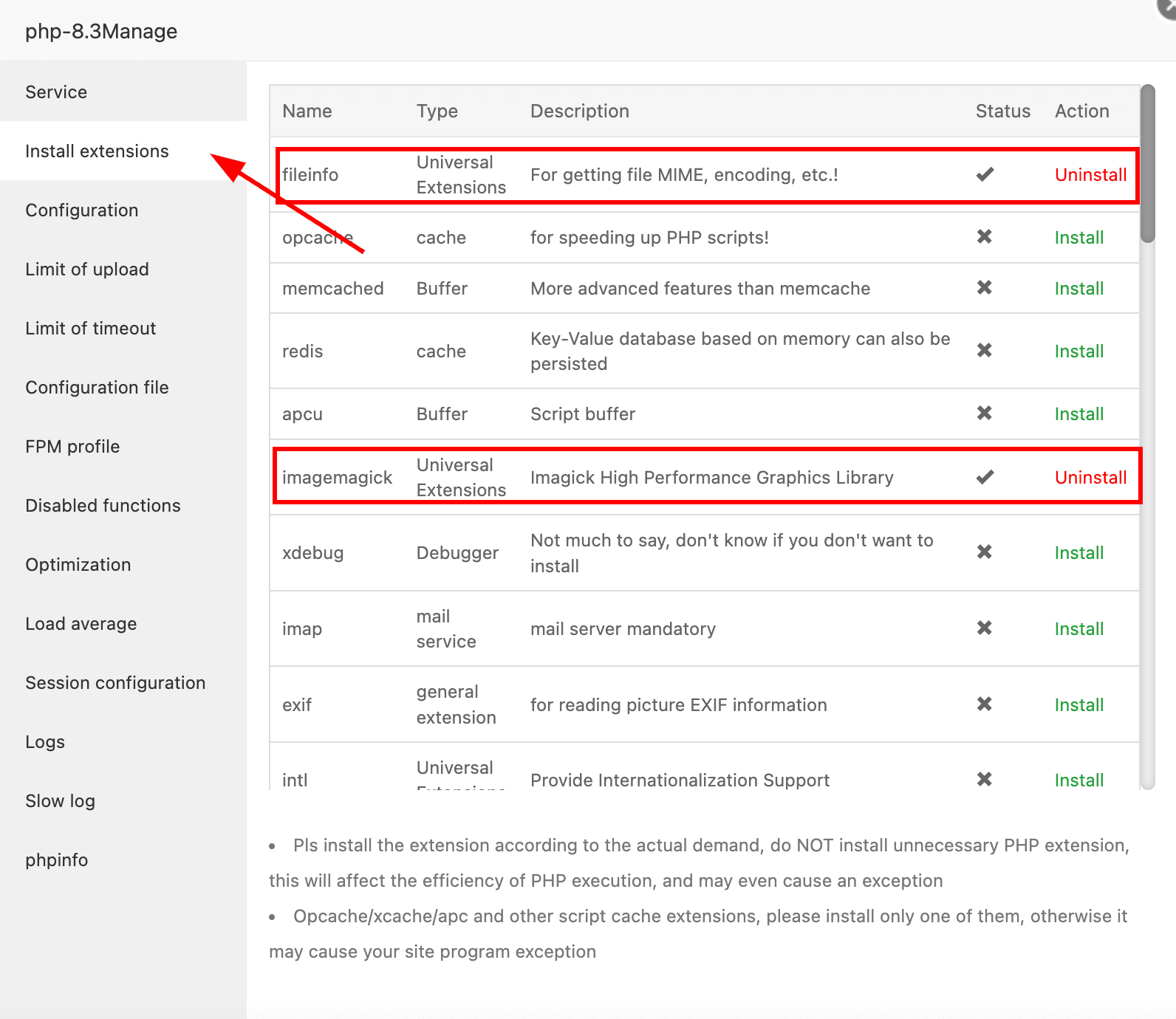Install the apcu extension
1176x1019 pixels.
[1078, 414]
